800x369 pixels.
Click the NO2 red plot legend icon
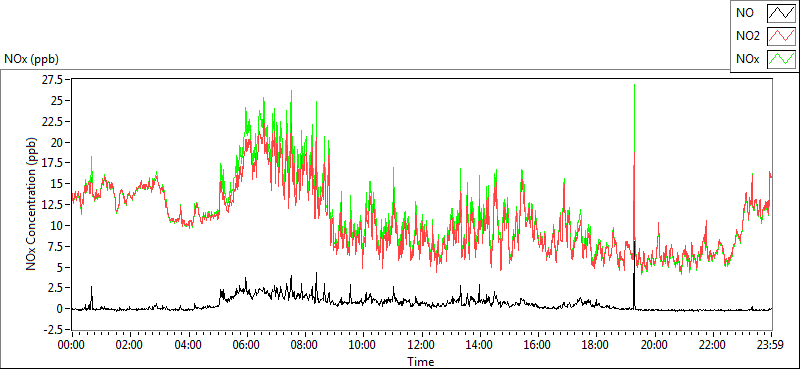point(781,36)
